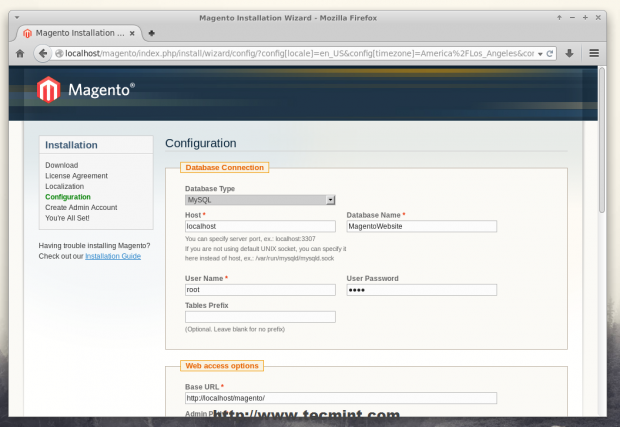Click the Configuration step in sidebar
The width and height of the screenshot is (620, 427).
pyautogui.click(x=68, y=197)
